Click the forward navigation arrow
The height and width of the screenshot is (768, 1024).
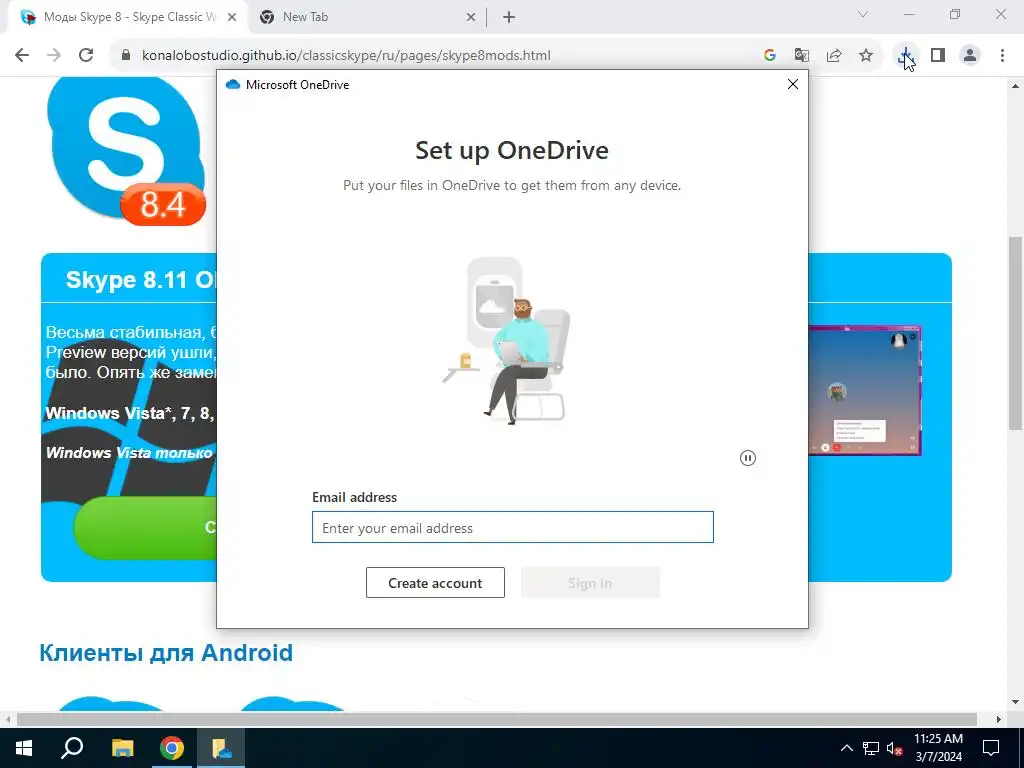(x=54, y=56)
